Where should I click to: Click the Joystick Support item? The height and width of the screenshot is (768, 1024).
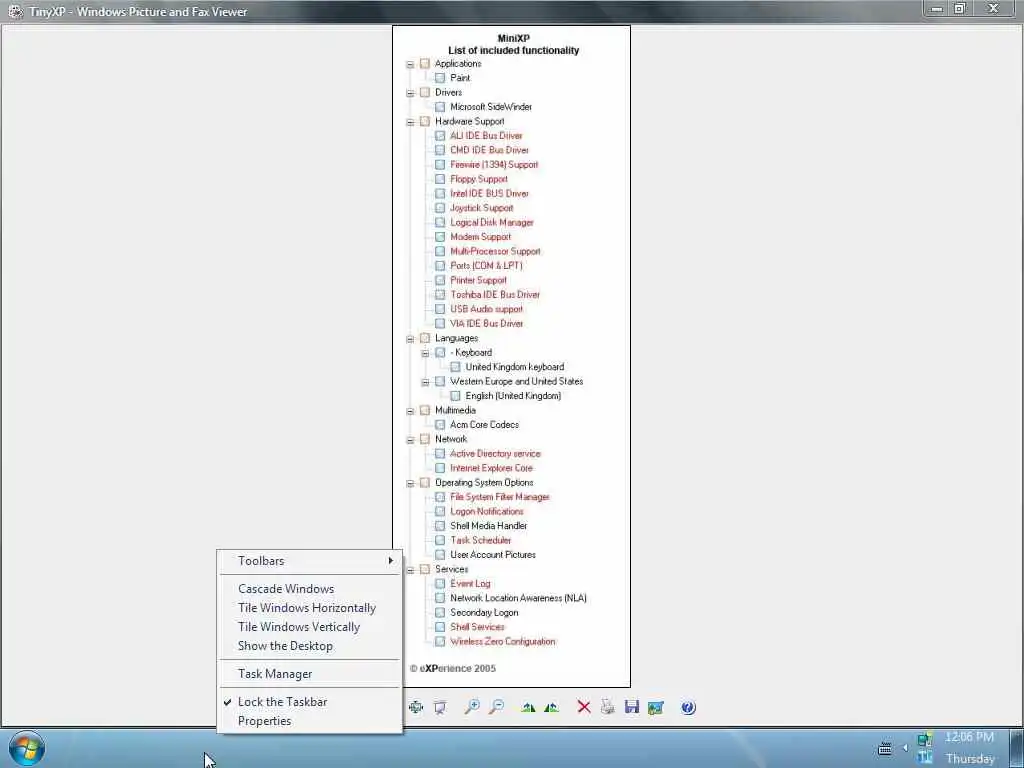tap(481, 208)
